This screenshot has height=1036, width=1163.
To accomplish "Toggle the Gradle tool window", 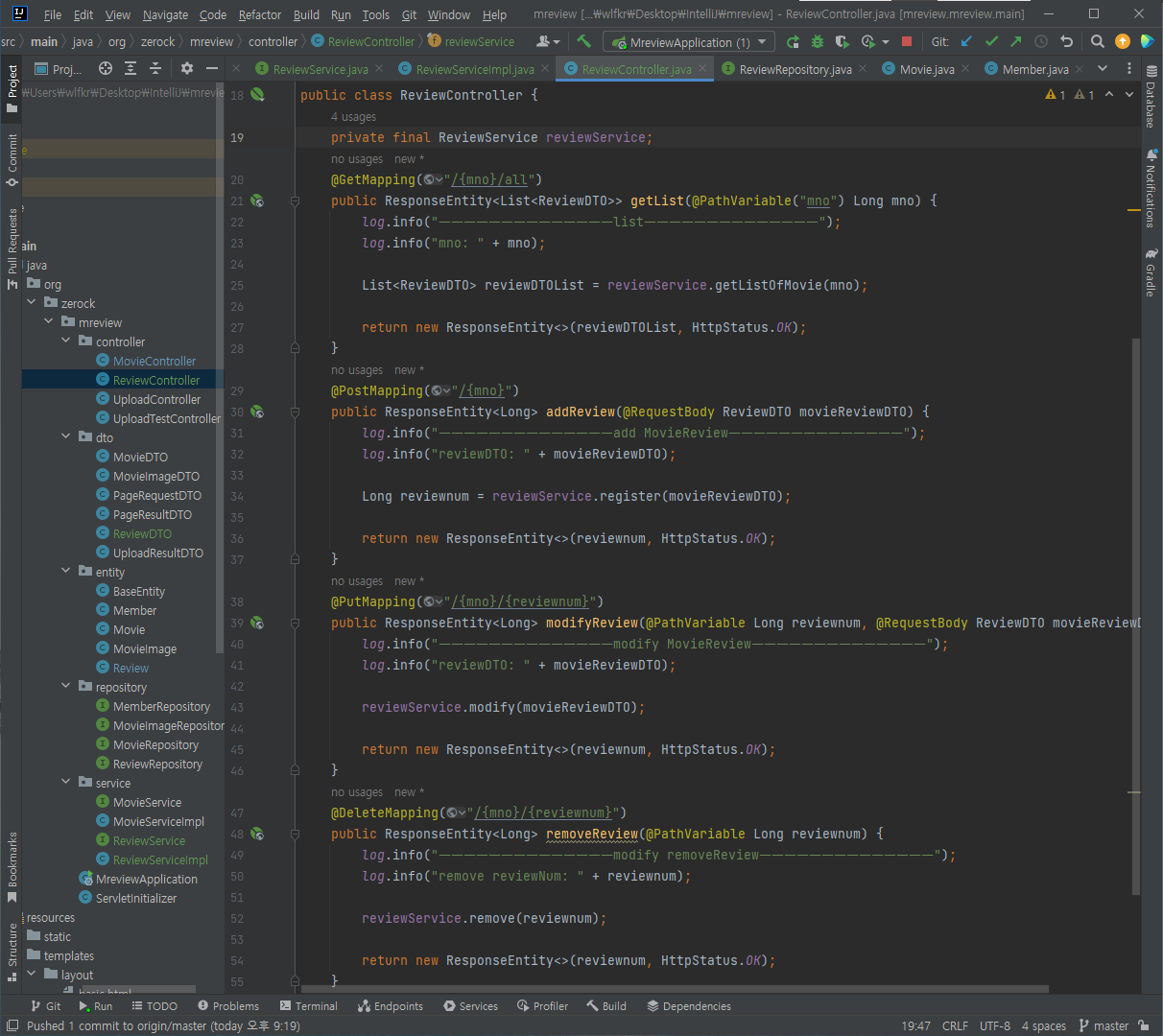I will 1150,272.
